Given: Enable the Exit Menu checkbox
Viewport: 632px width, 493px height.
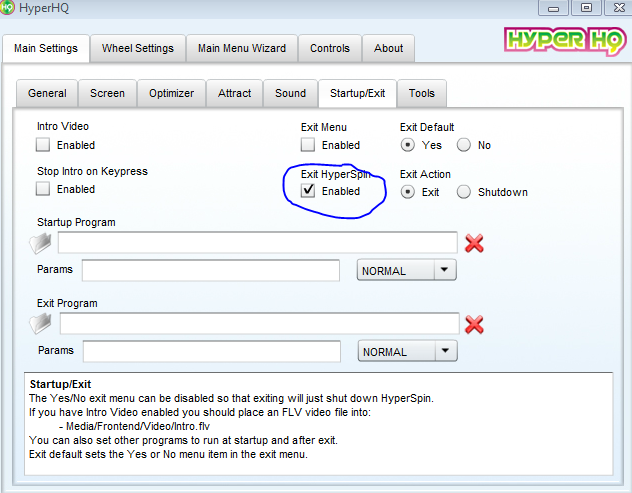Looking at the screenshot, I should [309, 145].
